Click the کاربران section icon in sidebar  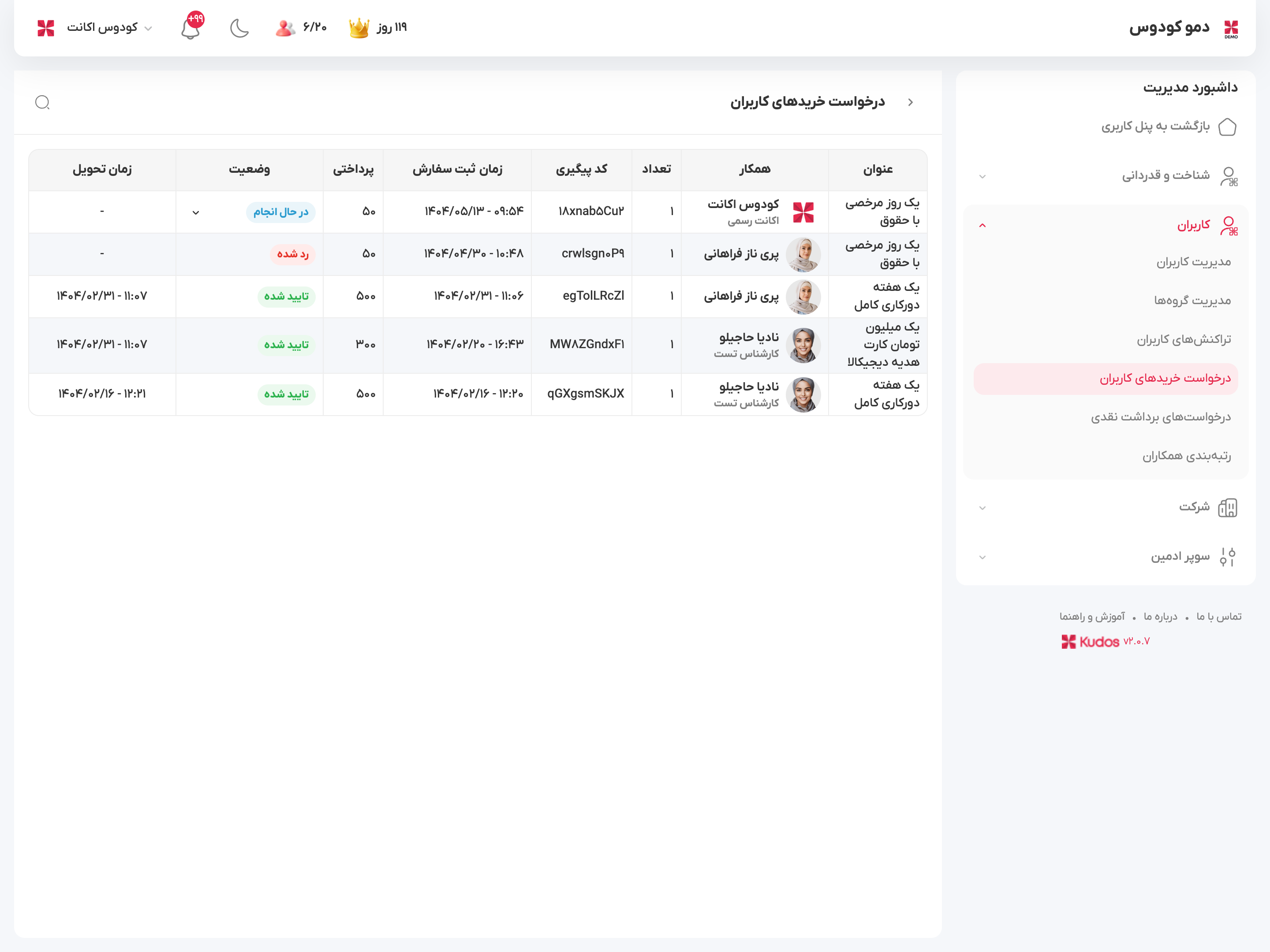[1229, 225]
